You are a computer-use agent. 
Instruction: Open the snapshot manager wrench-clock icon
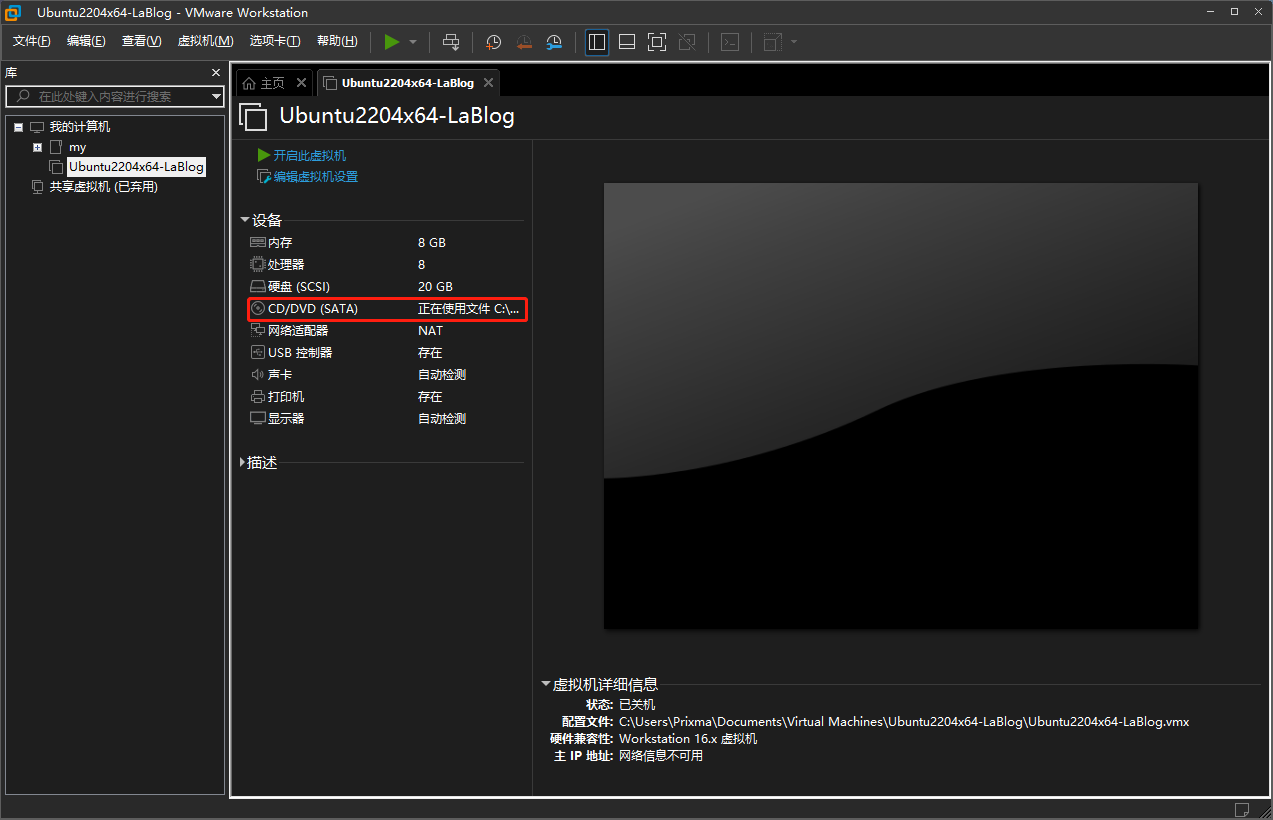554,42
